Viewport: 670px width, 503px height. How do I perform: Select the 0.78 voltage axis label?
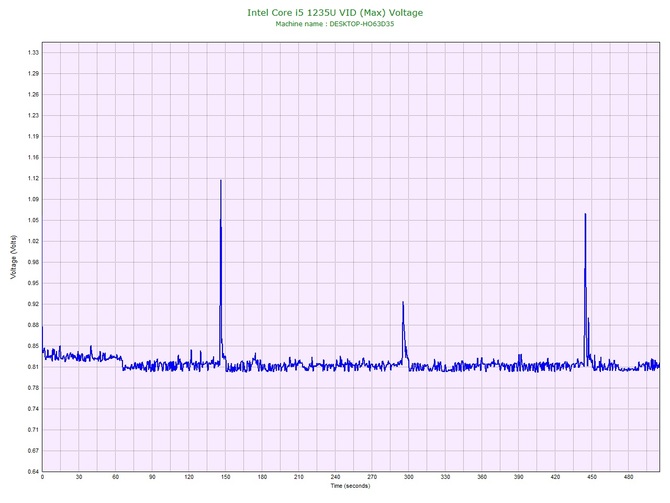pos(33,388)
